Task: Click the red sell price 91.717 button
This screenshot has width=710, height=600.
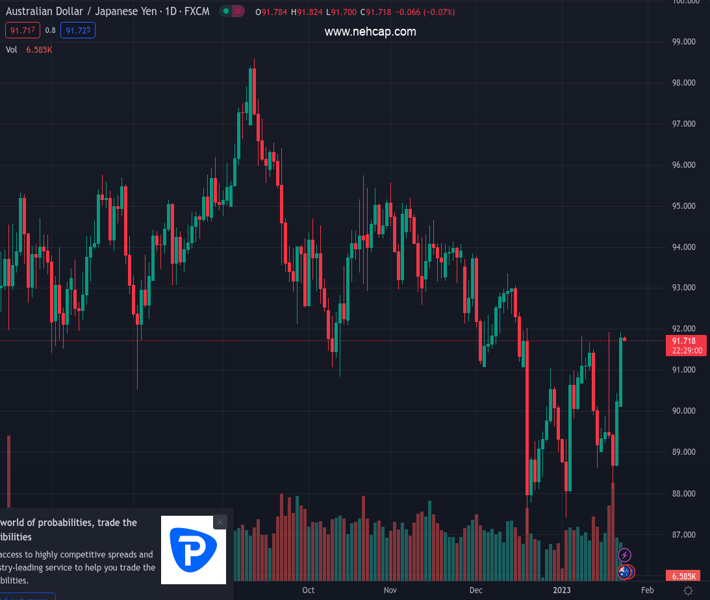Action: [x=21, y=31]
